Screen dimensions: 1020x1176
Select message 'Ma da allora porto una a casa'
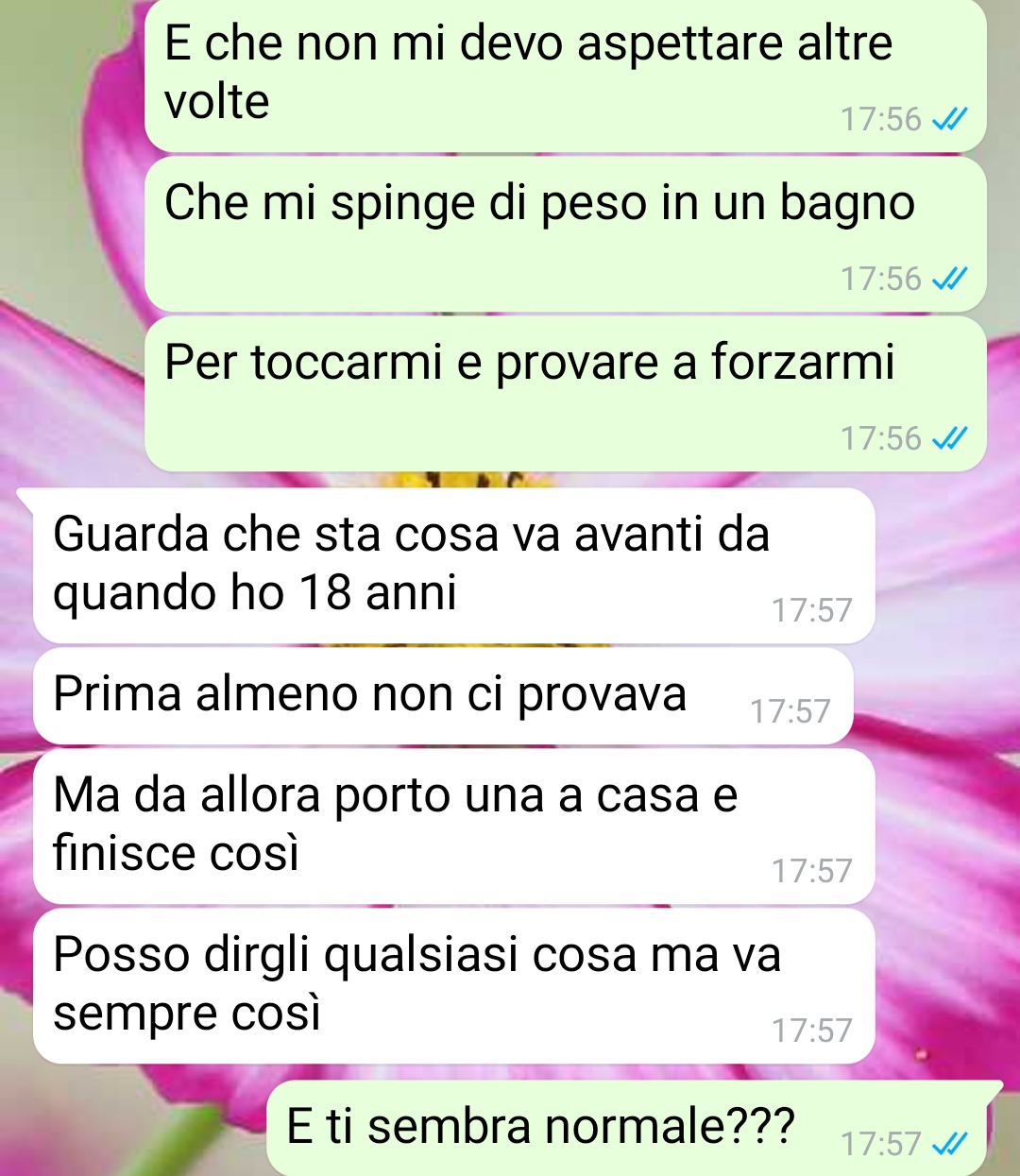coord(454,827)
